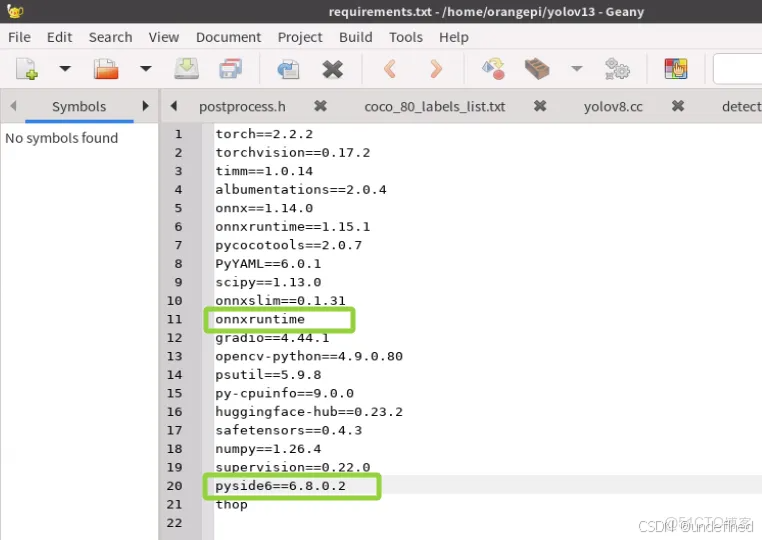Click the Open file toolbar icon
This screenshot has width=762, height=540.
tap(105, 69)
